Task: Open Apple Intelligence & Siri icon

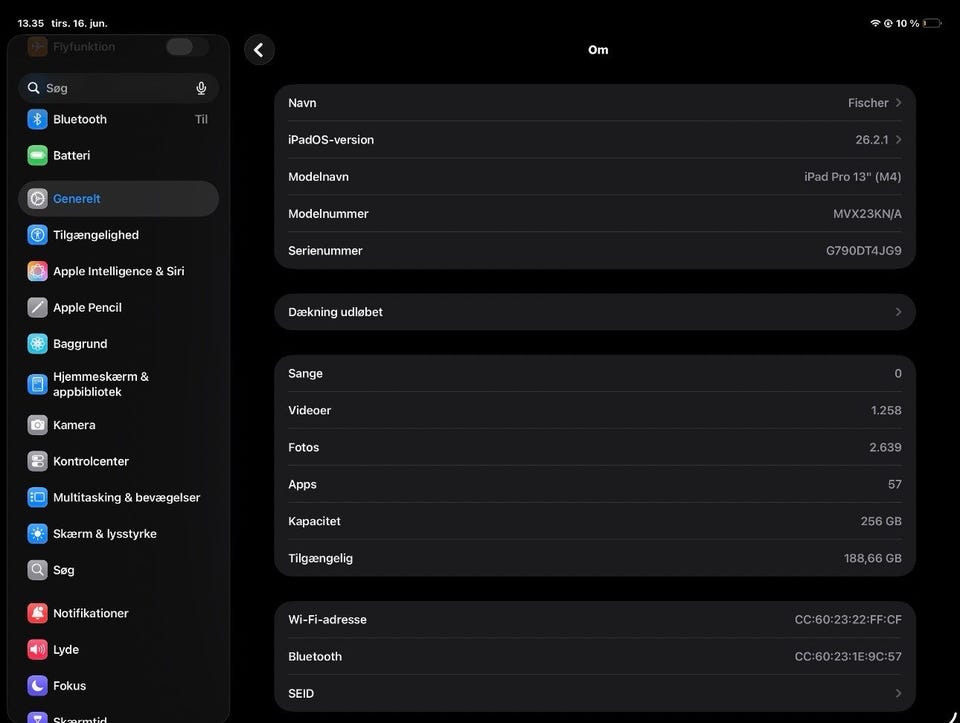Action: click(x=37, y=271)
